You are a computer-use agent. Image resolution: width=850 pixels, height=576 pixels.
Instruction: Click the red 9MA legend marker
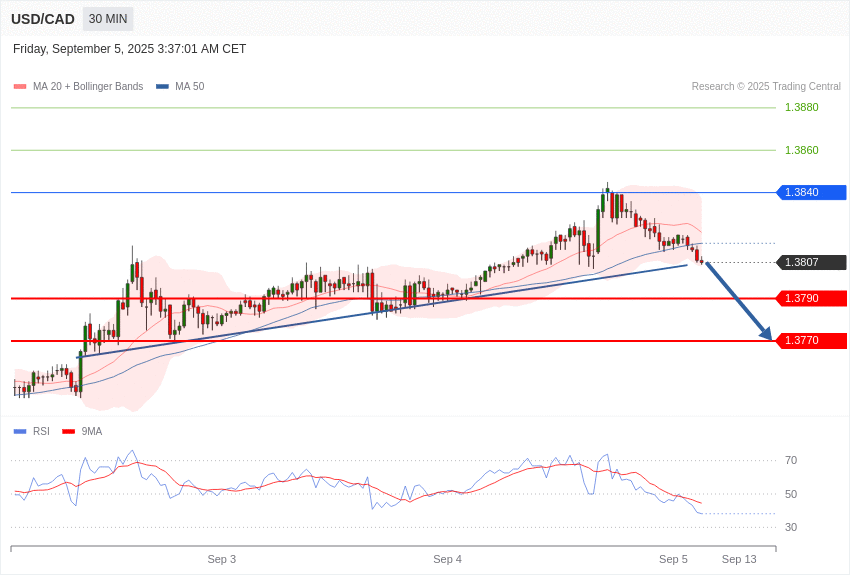point(68,432)
